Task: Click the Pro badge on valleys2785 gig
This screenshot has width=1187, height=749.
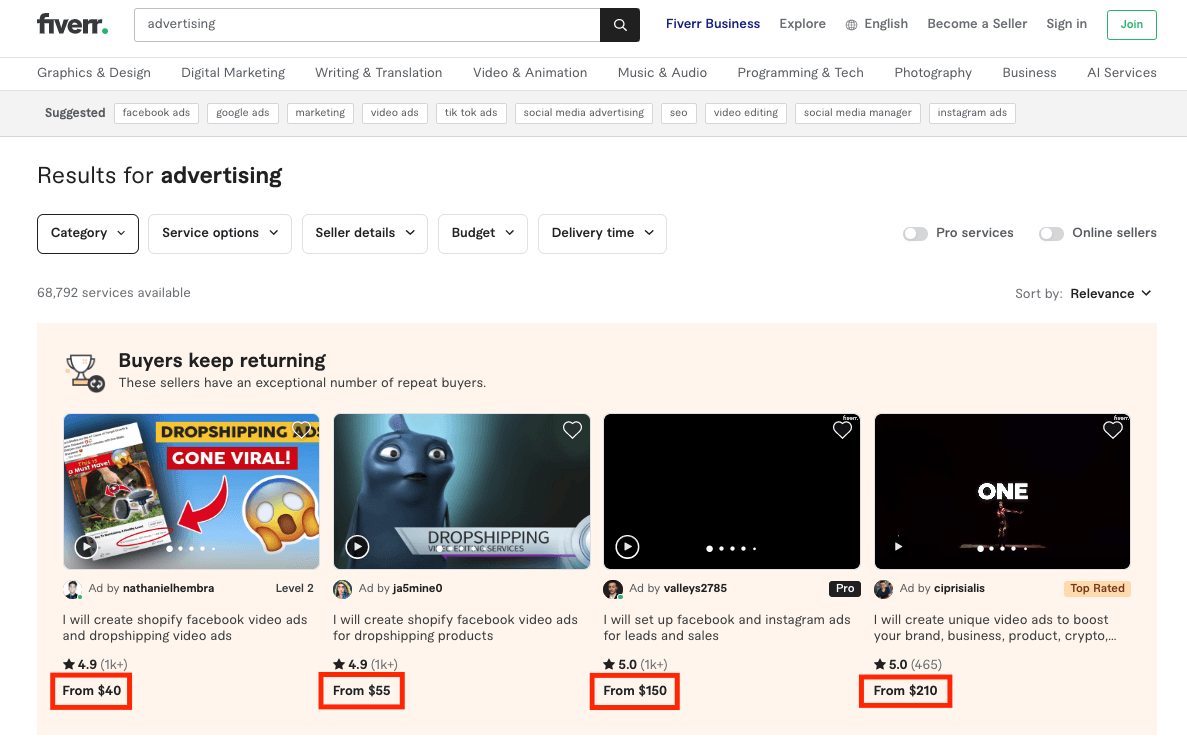Action: point(845,588)
